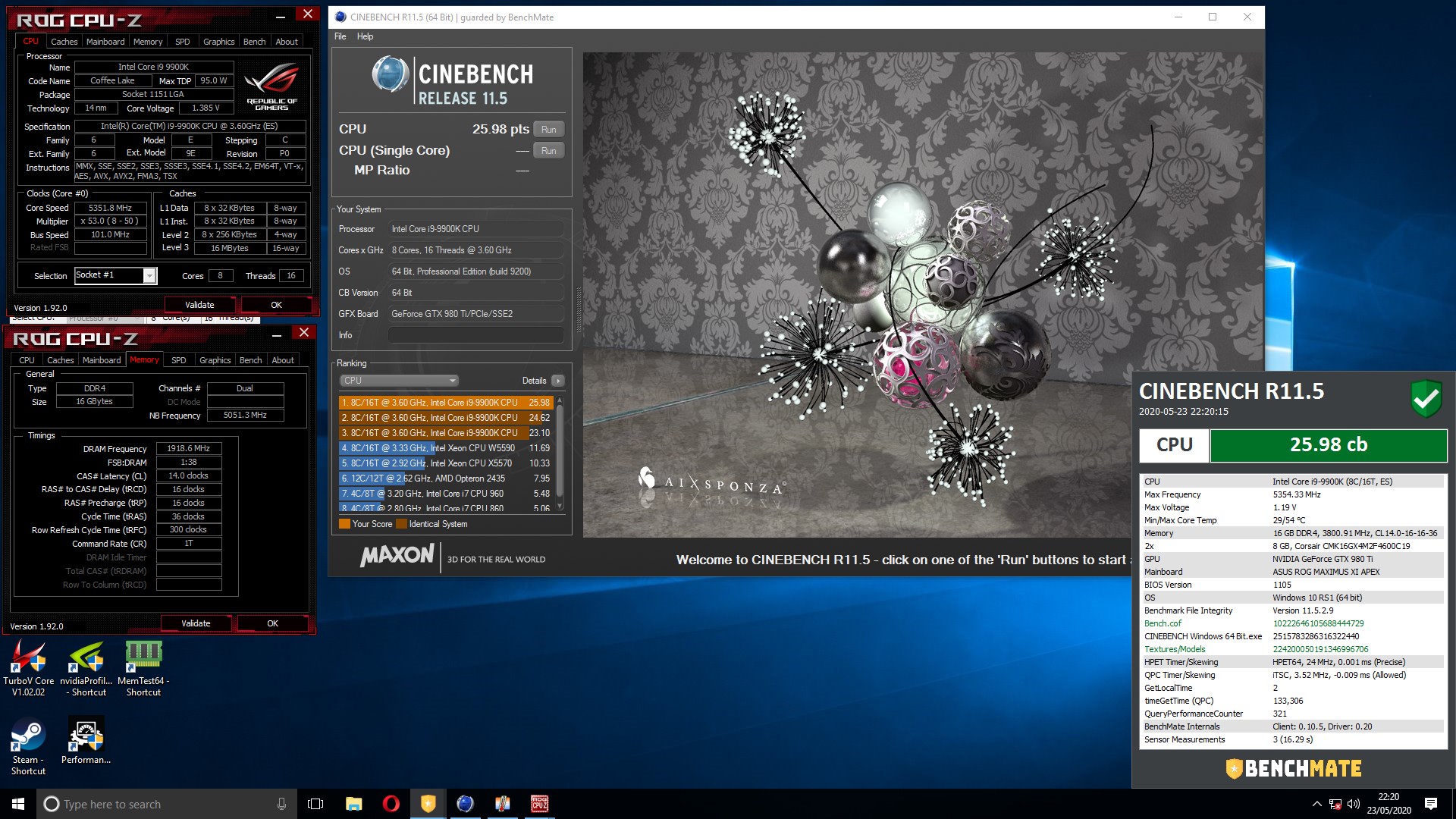
Task: Switch to Cinebench app in taskbar
Action: [466, 804]
